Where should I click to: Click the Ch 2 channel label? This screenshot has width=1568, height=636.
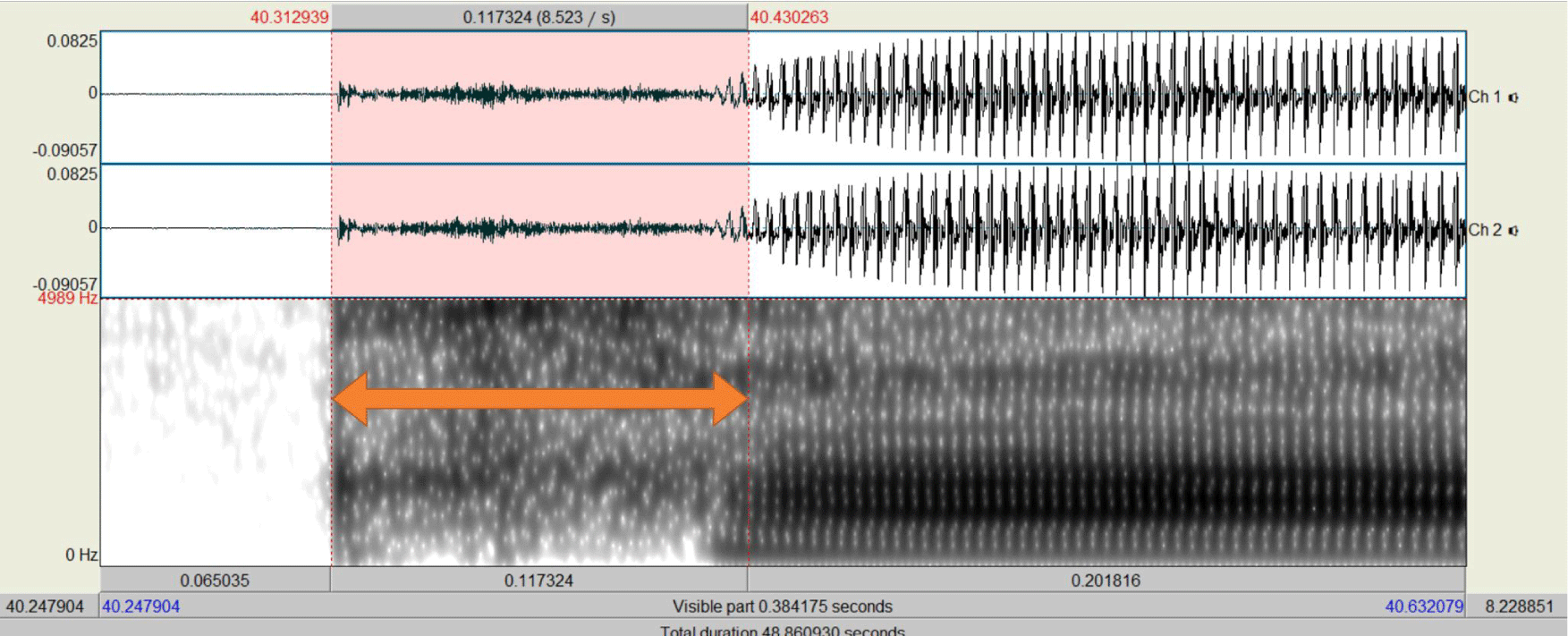tap(1486, 230)
